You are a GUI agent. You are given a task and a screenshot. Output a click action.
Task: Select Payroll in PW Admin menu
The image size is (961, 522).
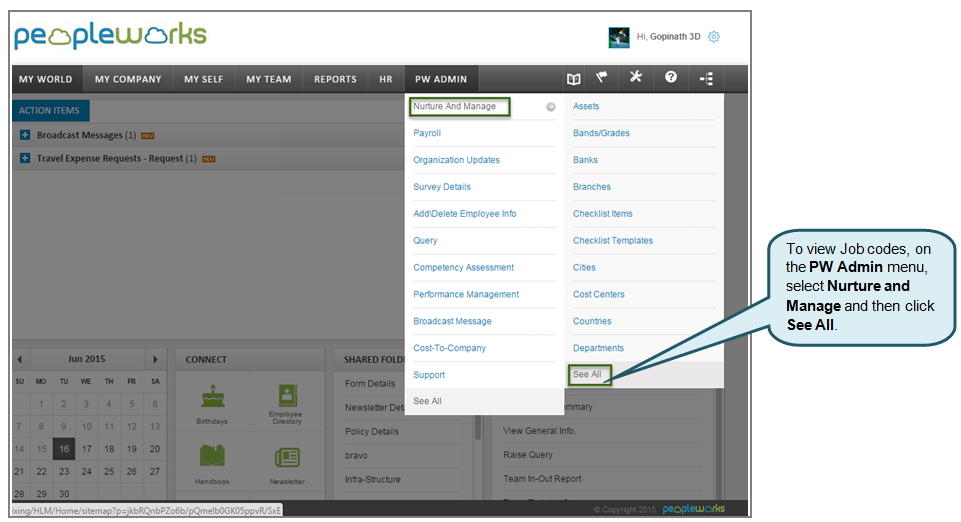pos(427,133)
